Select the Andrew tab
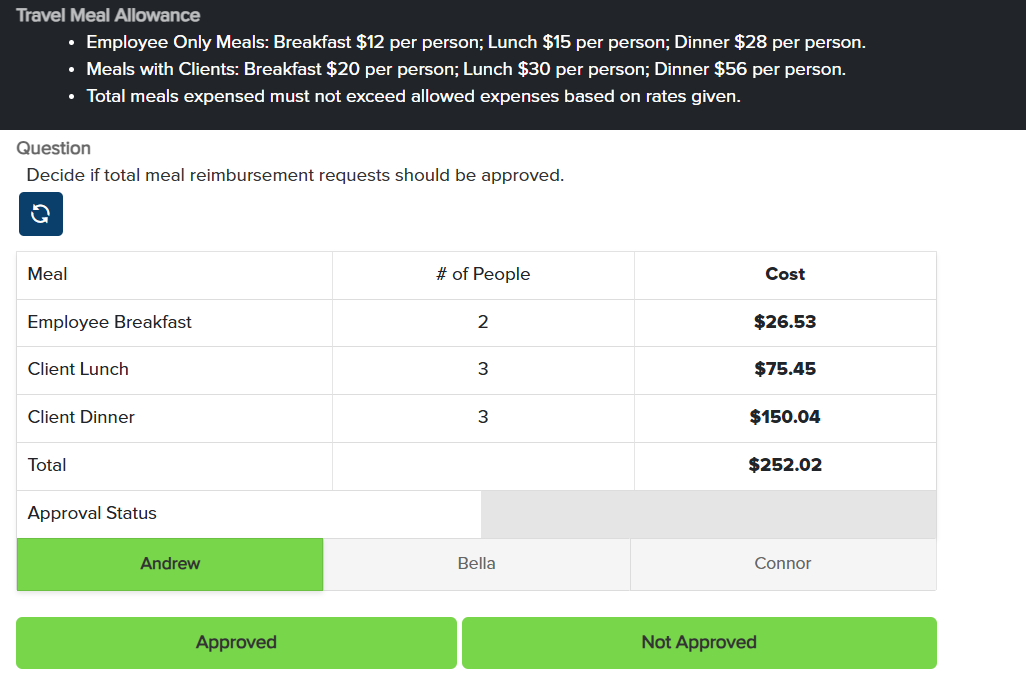Screen dimensions: 1026x692 170,564
